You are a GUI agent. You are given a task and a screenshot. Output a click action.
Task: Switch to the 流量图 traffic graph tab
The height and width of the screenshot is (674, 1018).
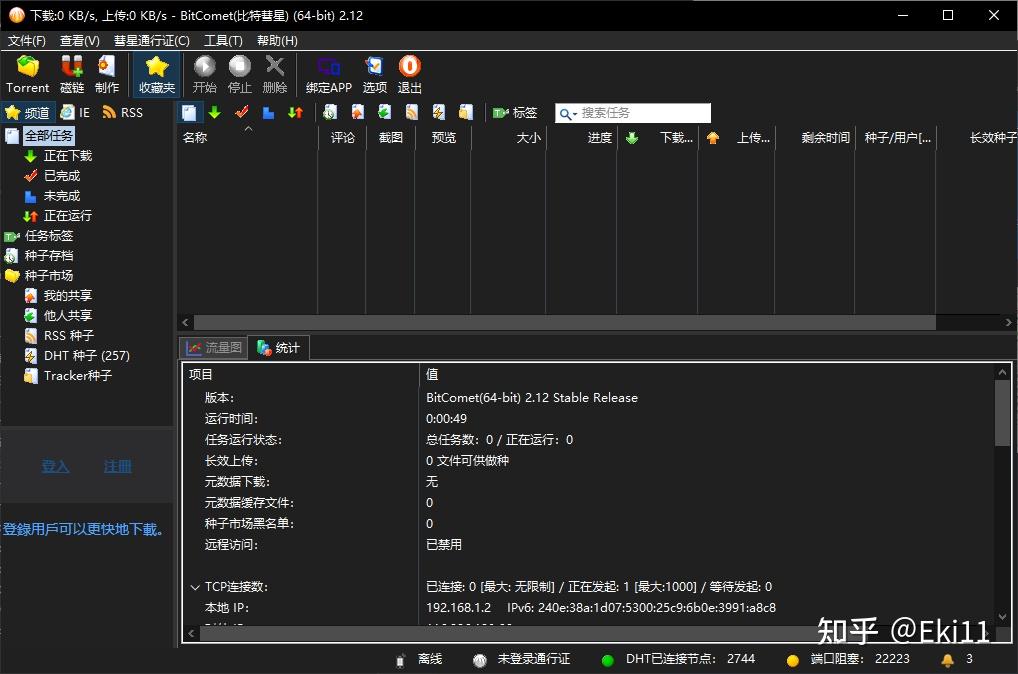[x=214, y=348]
